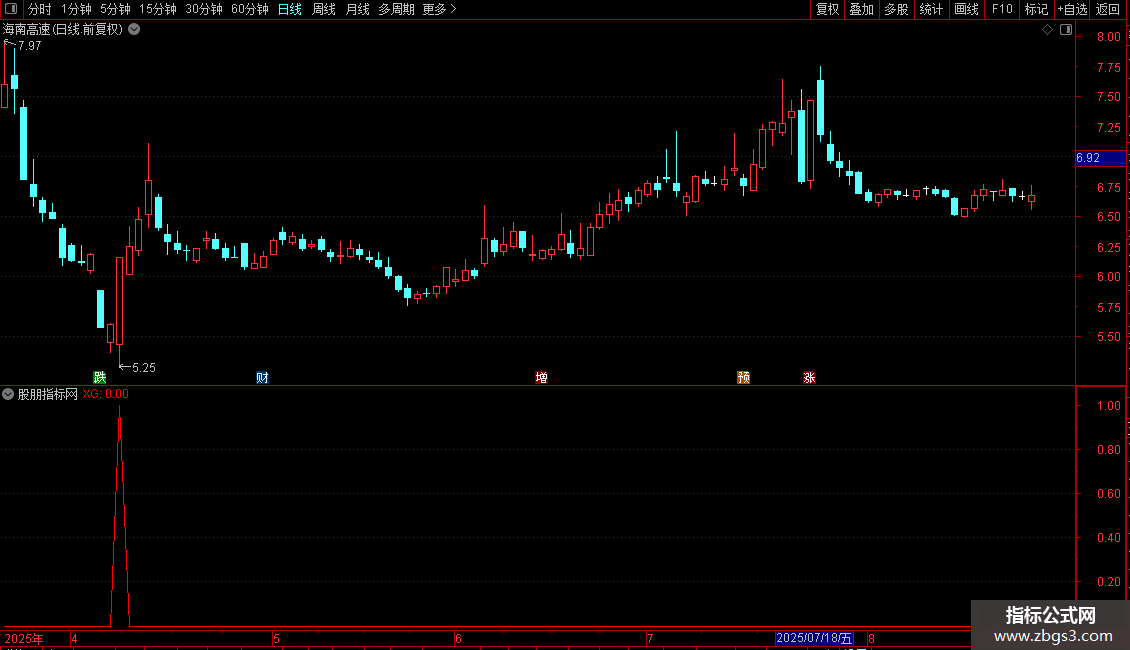Switch to 分时 intraday view
The image size is (1130, 650).
coord(40,9)
